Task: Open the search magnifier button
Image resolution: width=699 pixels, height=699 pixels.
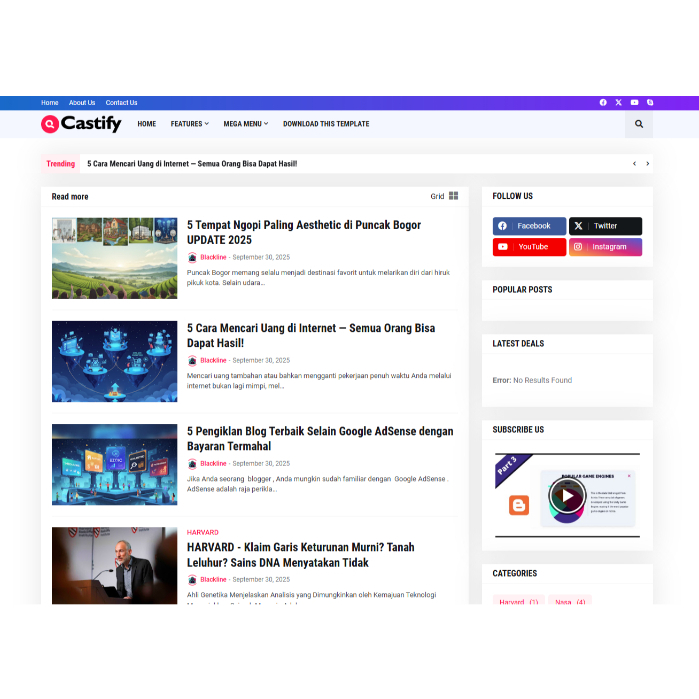Action: (x=639, y=124)
